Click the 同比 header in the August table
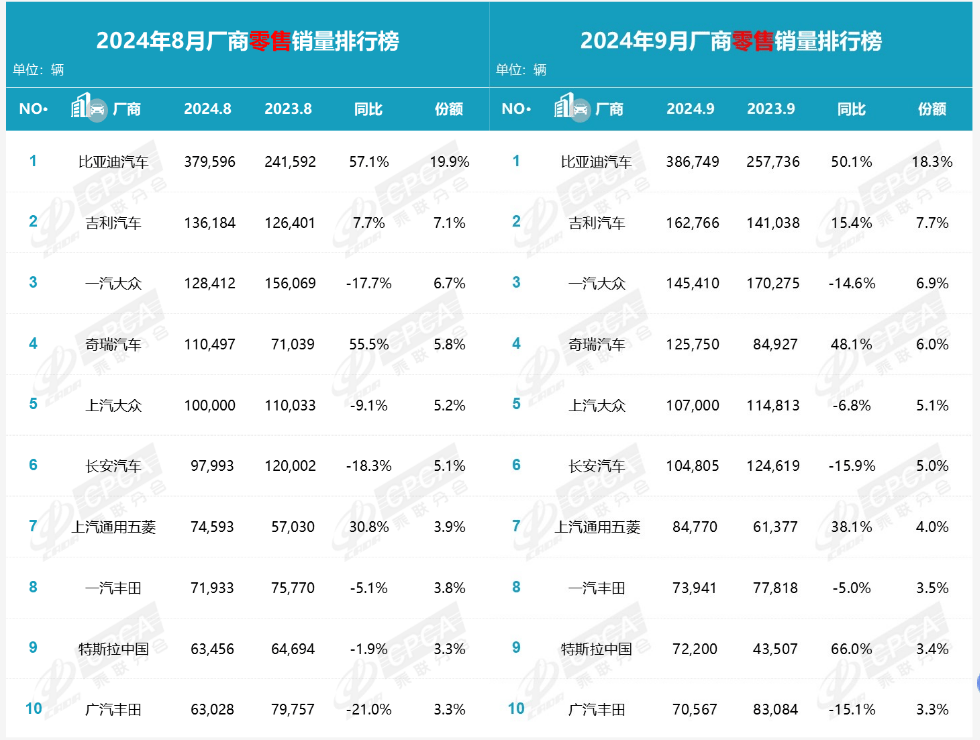 pos(369,109)
